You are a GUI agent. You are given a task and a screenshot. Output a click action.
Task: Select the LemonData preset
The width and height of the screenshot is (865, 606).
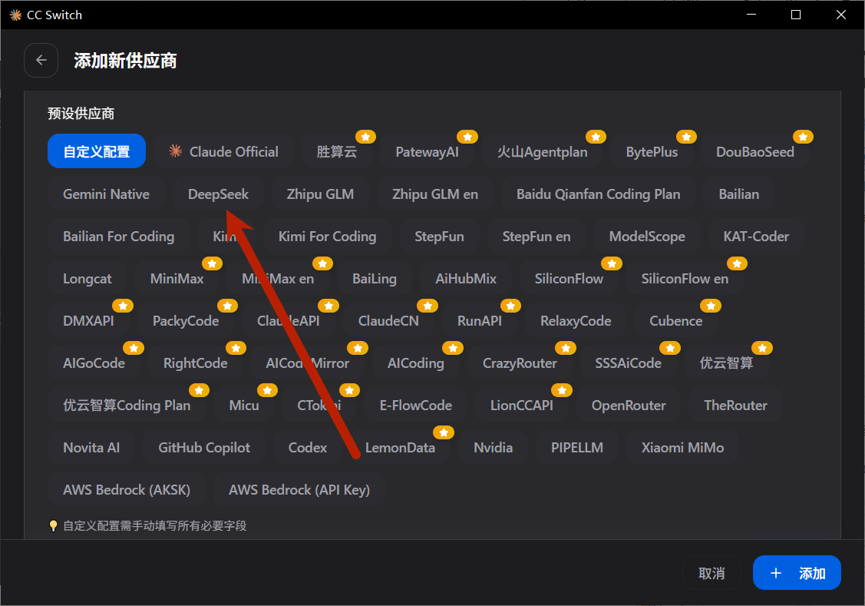[x=400, y=447]
